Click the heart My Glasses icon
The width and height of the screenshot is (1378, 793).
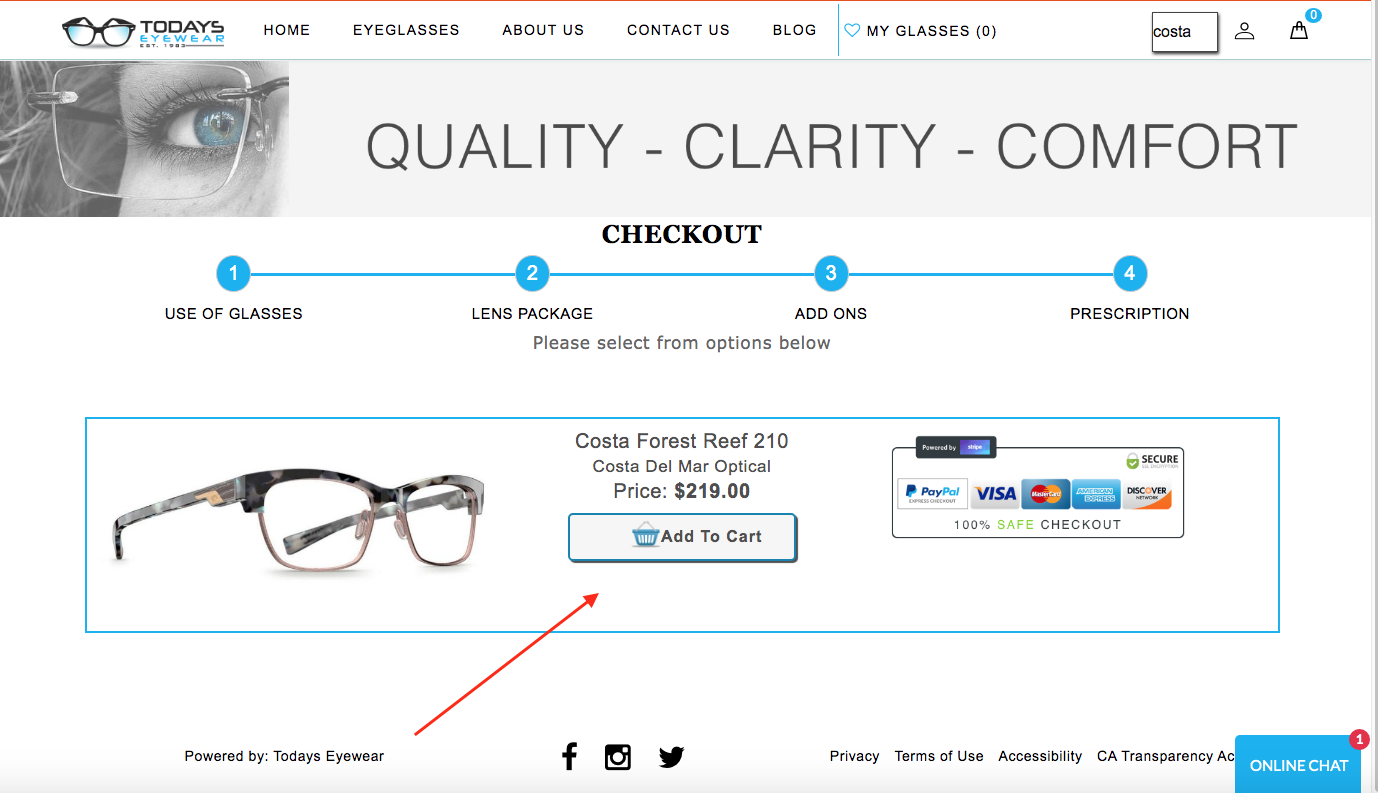coord(852,30)
